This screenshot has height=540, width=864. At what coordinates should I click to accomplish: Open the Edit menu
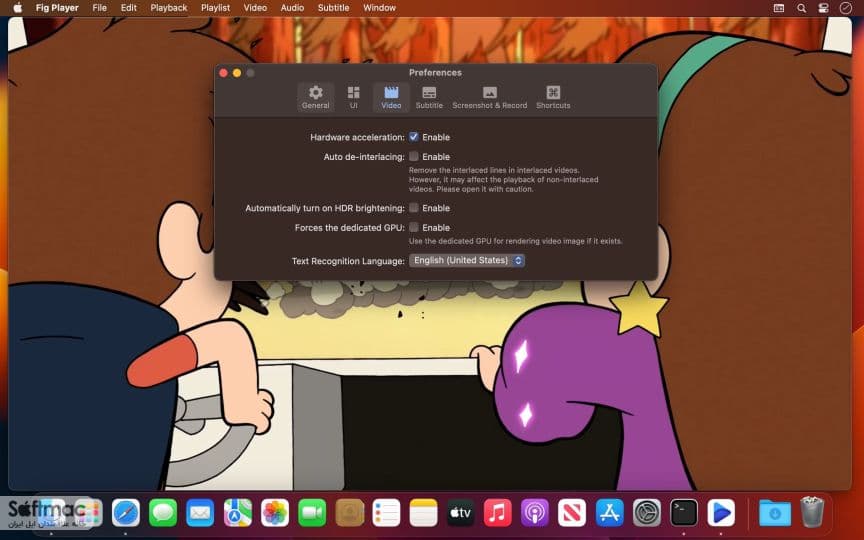[x=128, y=8]
